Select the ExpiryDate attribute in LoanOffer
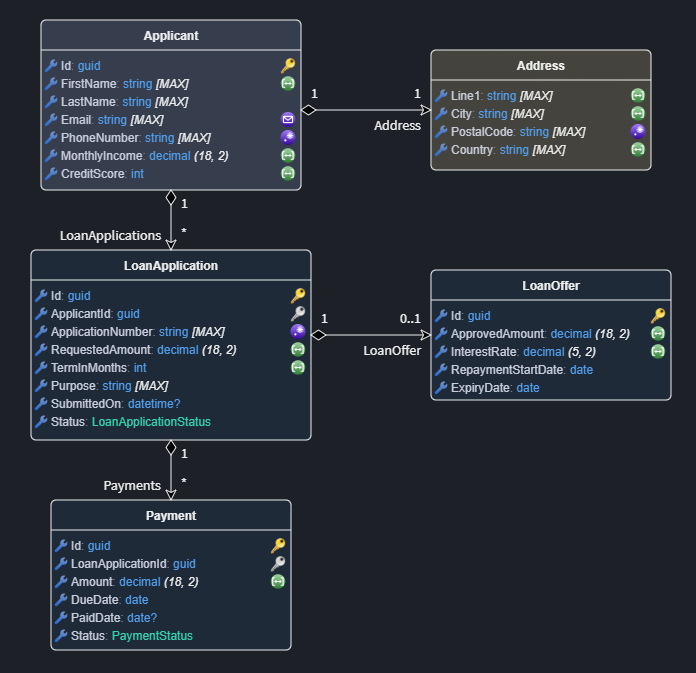 (551, 388)
